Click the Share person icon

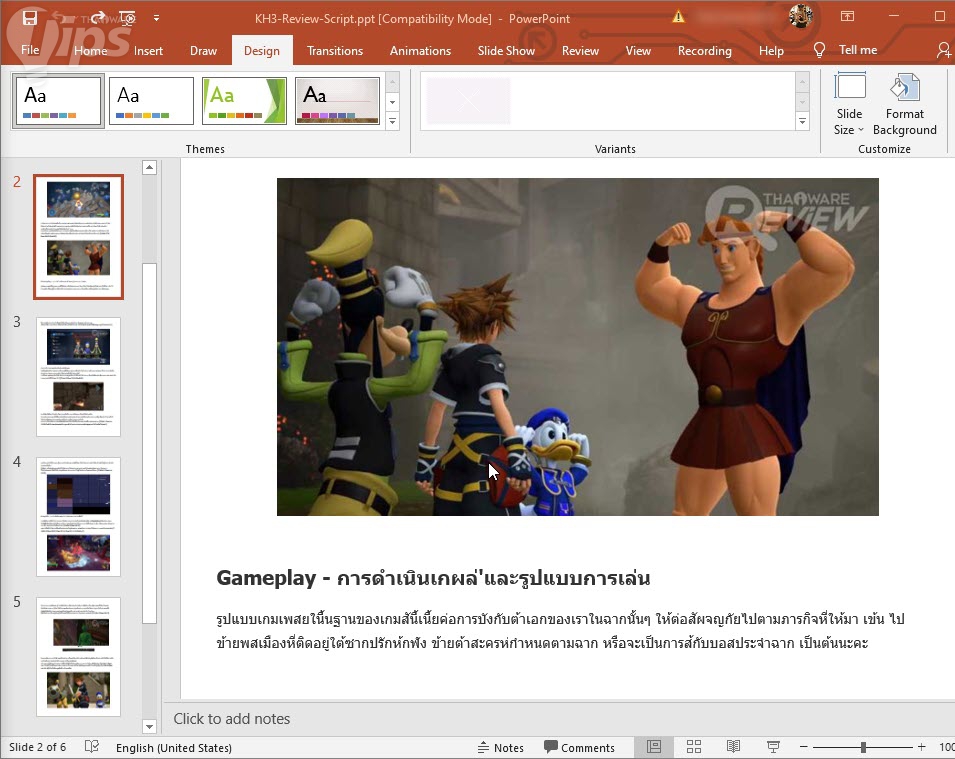943,50
